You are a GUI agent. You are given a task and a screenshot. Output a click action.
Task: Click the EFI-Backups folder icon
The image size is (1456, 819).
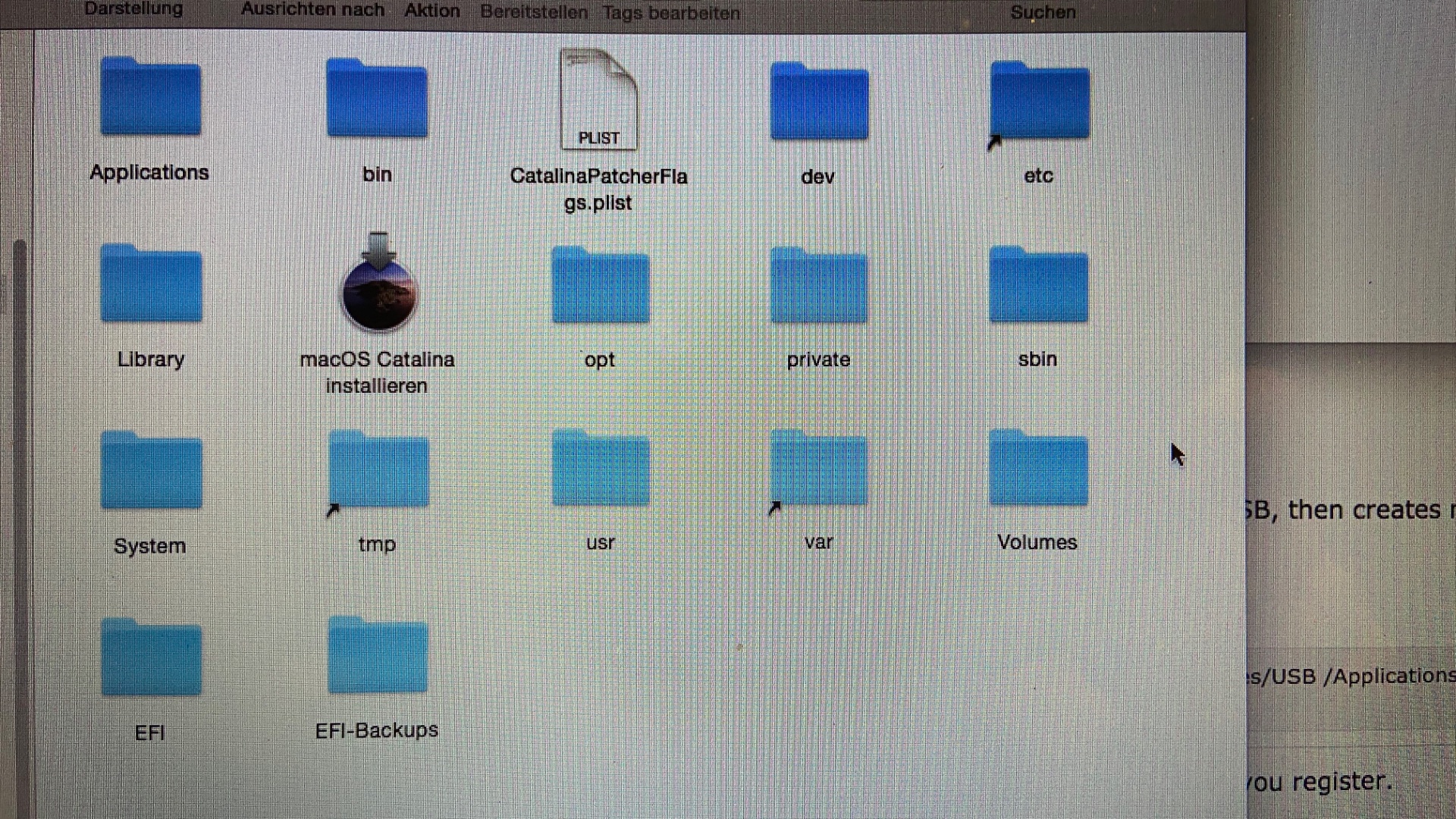378,657
